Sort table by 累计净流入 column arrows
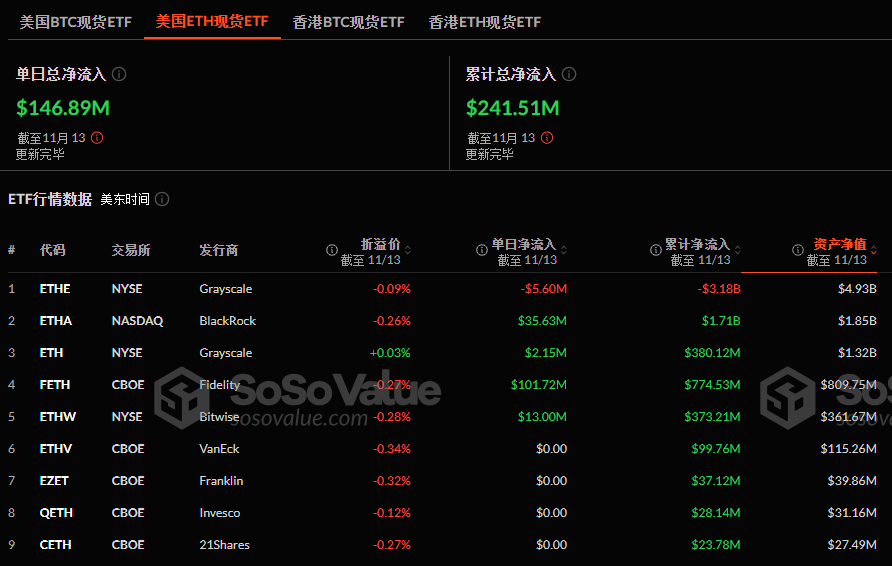892x566 pixels. click(x=736, y=250)
